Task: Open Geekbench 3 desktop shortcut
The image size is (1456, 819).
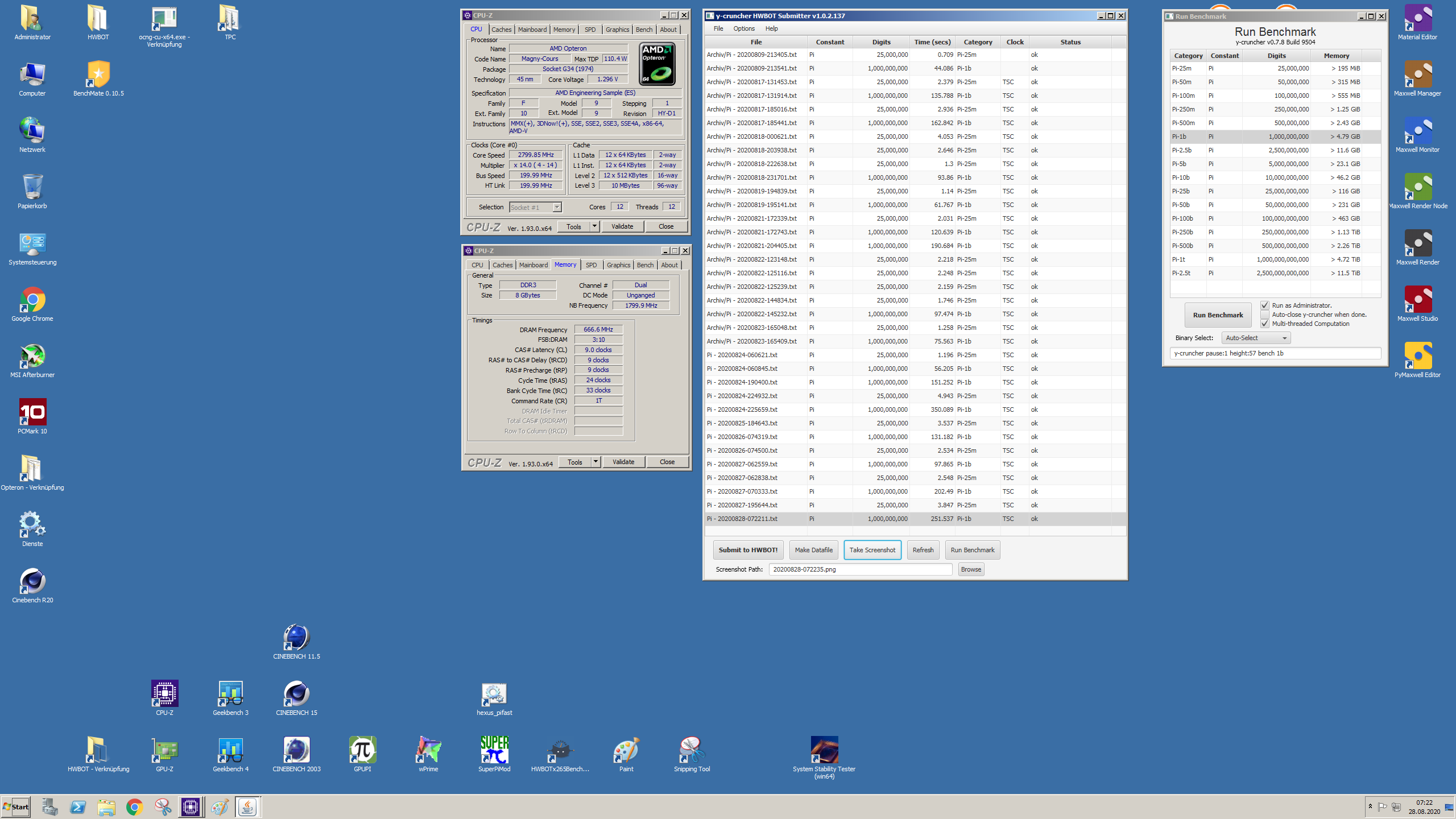Action: [x=230, y=698]
